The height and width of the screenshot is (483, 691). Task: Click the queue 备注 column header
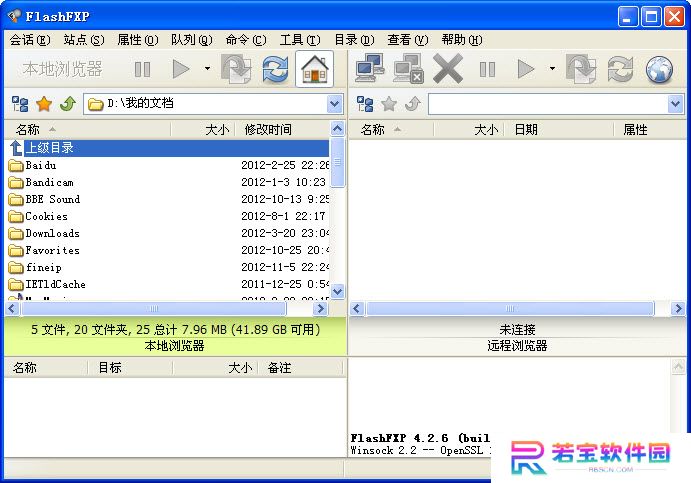click(x=300, y=368)
